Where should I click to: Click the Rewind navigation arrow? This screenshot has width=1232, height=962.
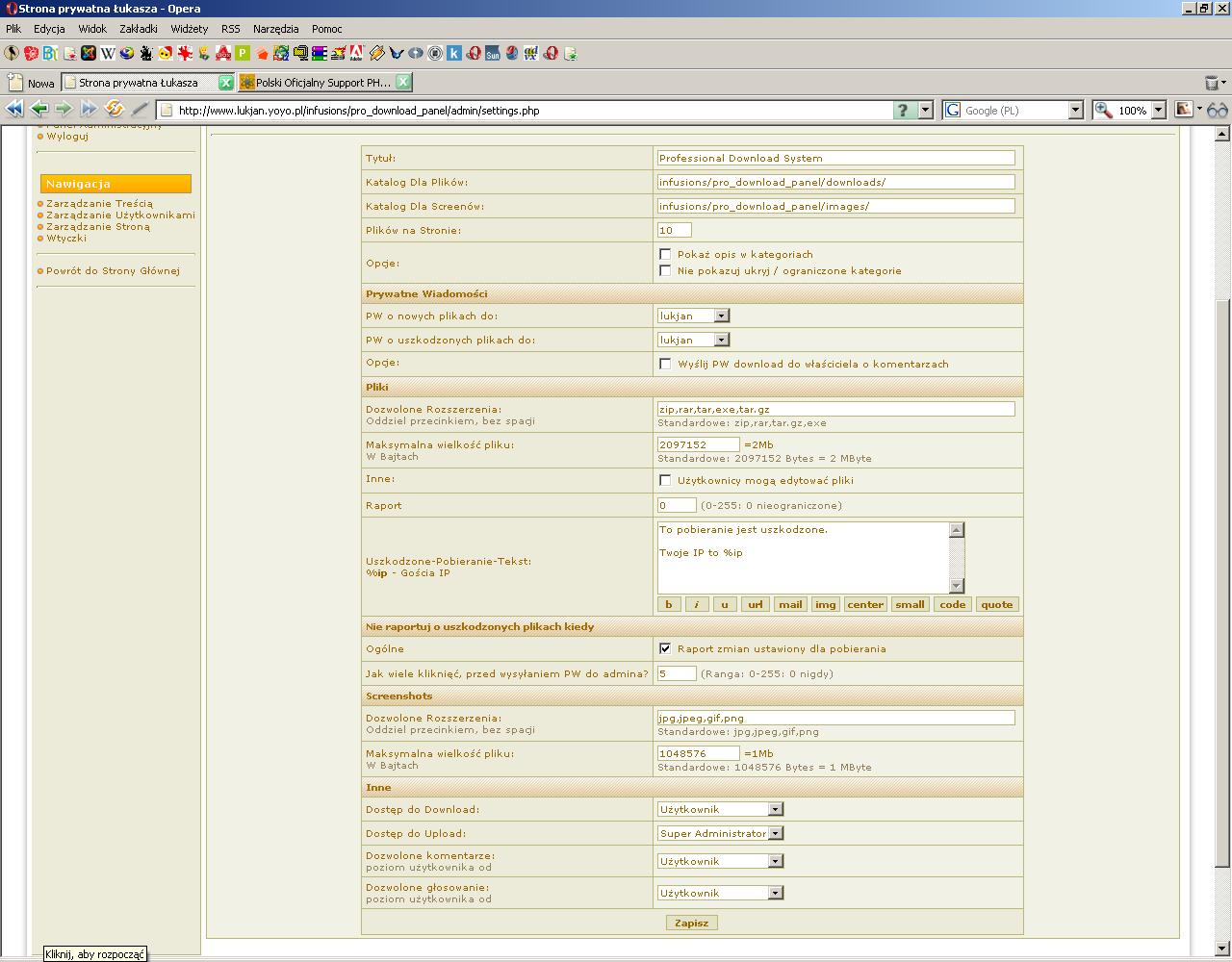[14, 110]
